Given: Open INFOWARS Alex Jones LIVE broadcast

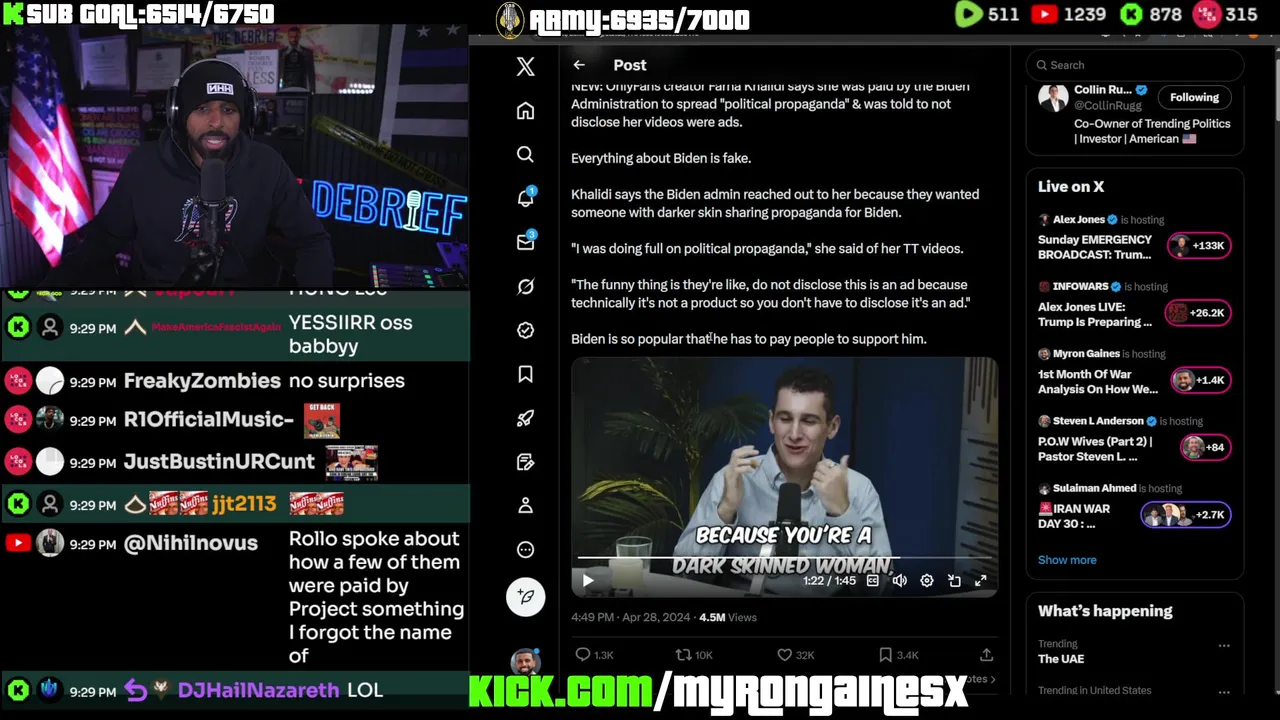Looking at the screenshot, I should (1095, 314).
